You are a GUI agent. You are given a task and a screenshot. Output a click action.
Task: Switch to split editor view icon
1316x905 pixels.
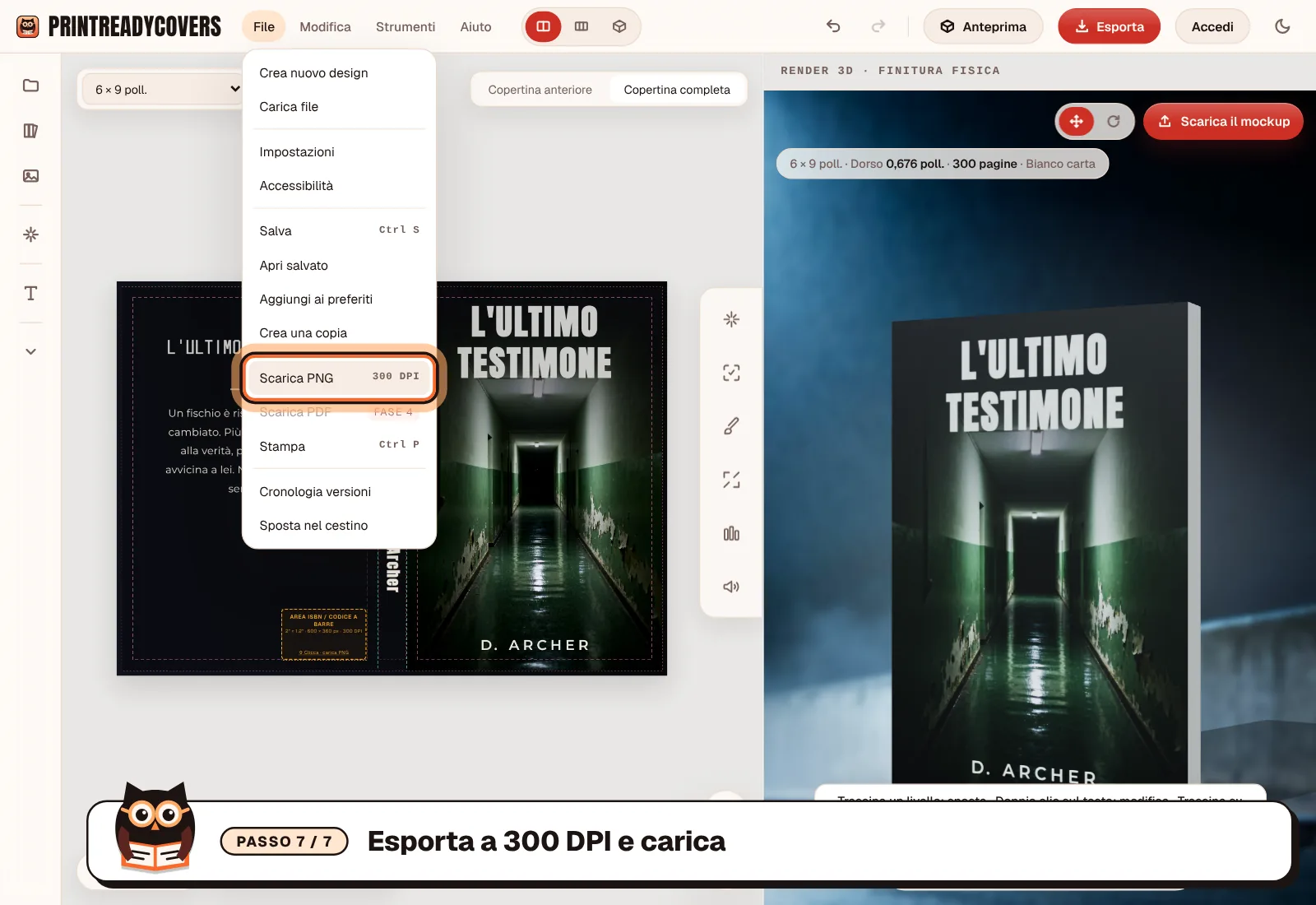(544, 26)
